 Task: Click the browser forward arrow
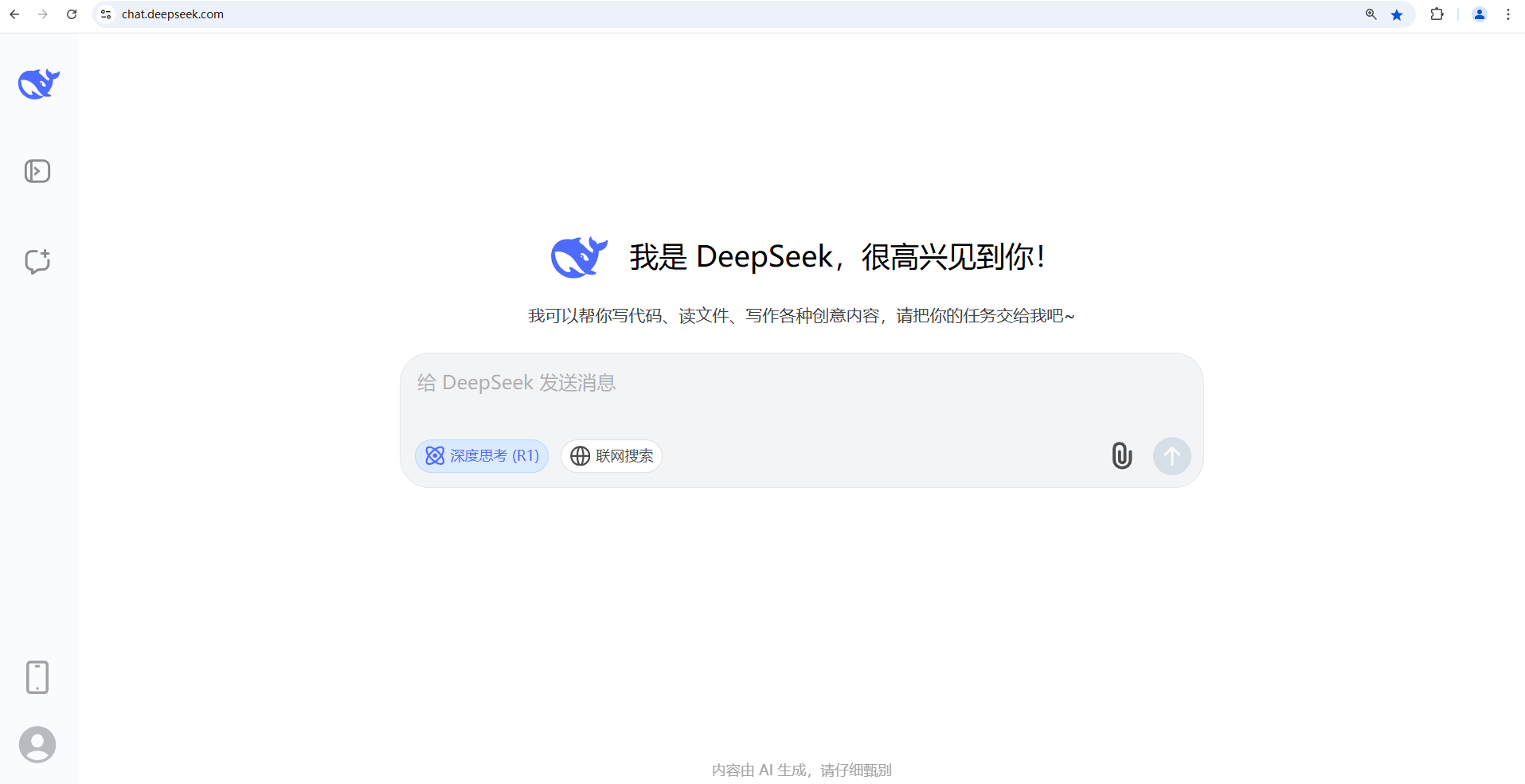coord(43,14)
